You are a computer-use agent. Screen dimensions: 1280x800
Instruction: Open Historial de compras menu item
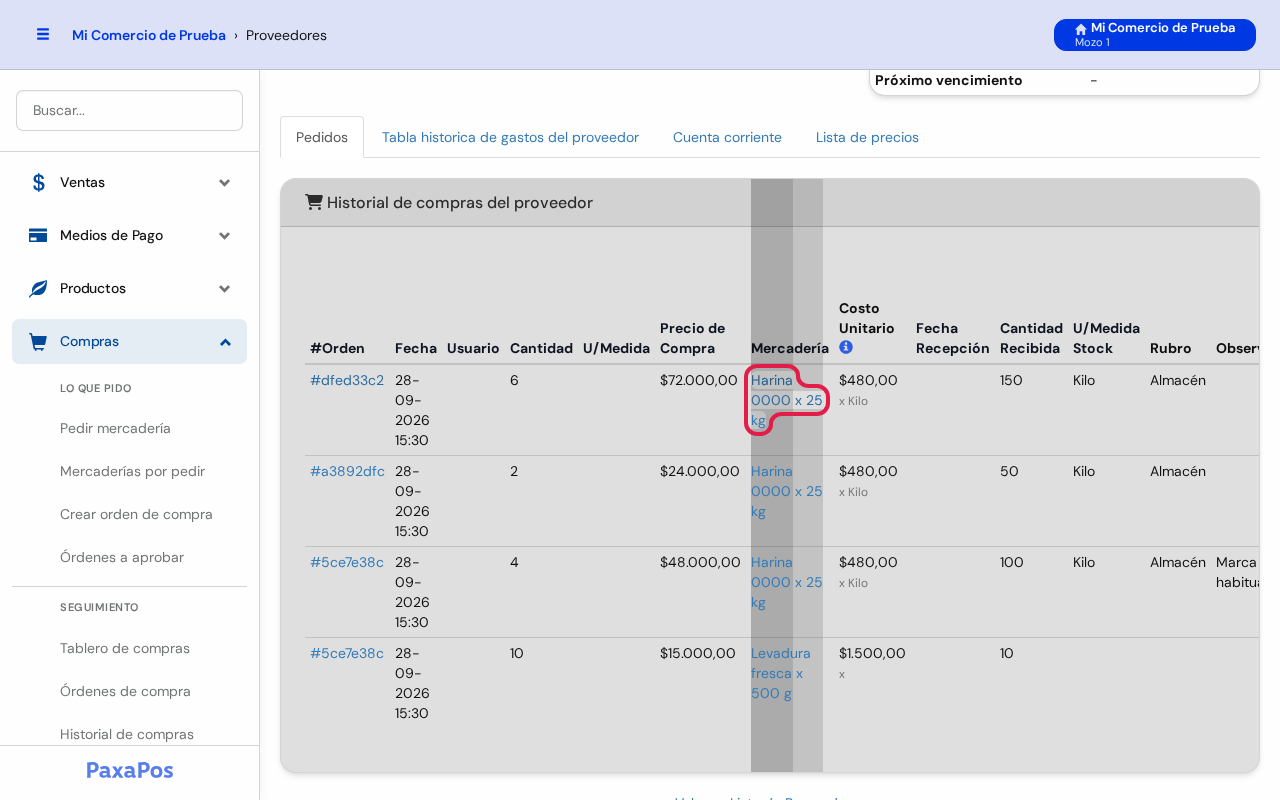pos(127,734)
